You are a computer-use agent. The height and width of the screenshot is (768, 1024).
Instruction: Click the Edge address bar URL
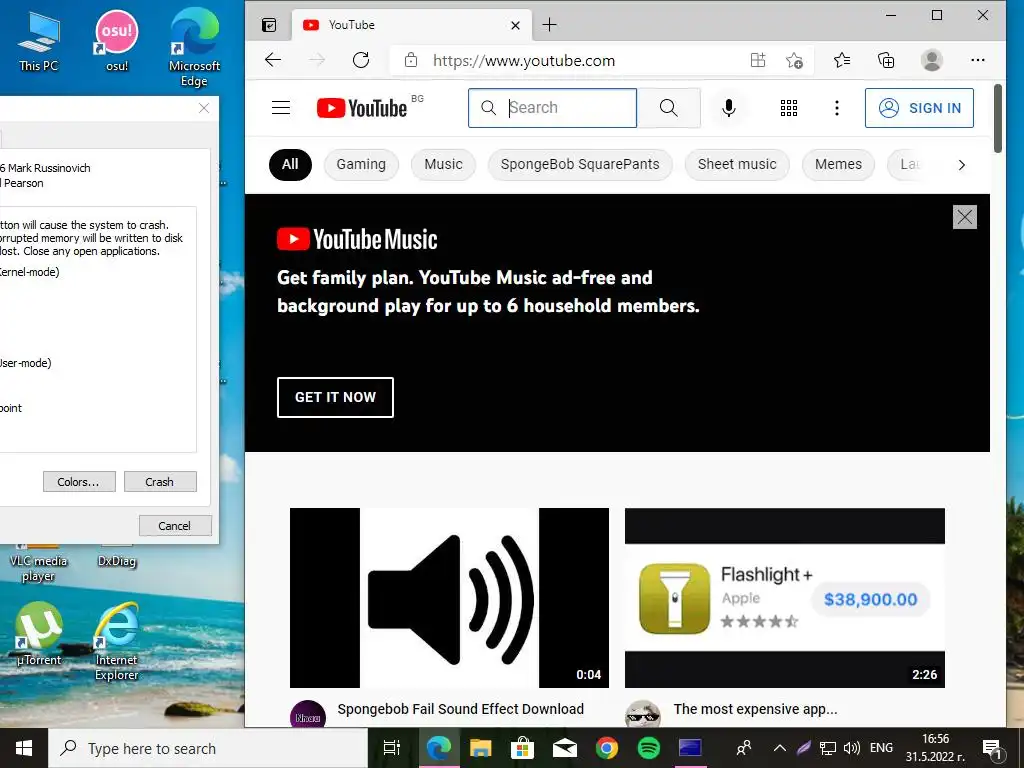(524, 61)
